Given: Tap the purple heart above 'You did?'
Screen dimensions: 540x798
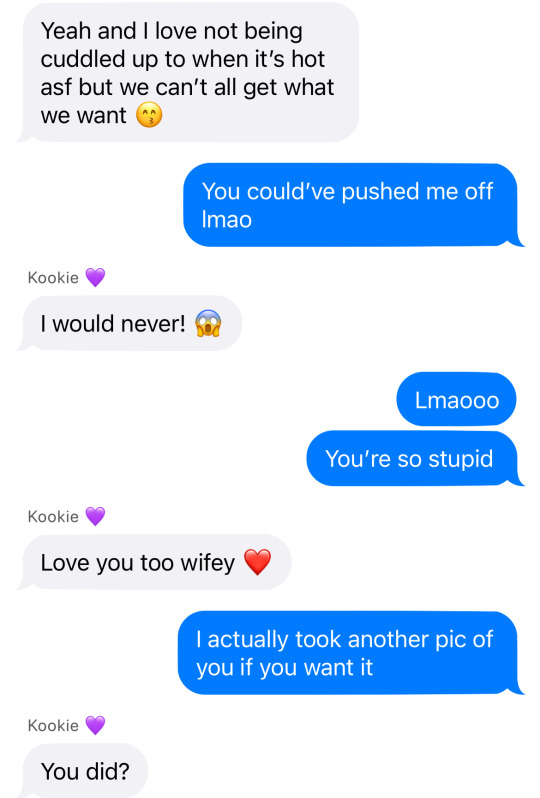Looking at the screenshot, I should (95, 725).
